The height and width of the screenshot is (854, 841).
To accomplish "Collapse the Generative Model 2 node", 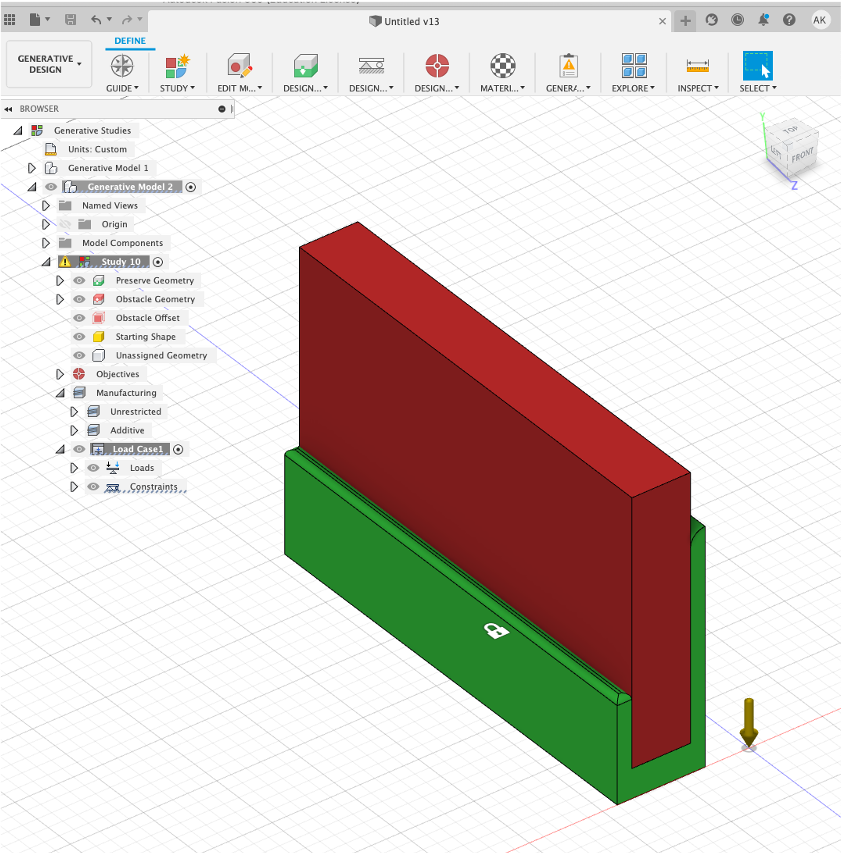I will click(x=32, y=187).
